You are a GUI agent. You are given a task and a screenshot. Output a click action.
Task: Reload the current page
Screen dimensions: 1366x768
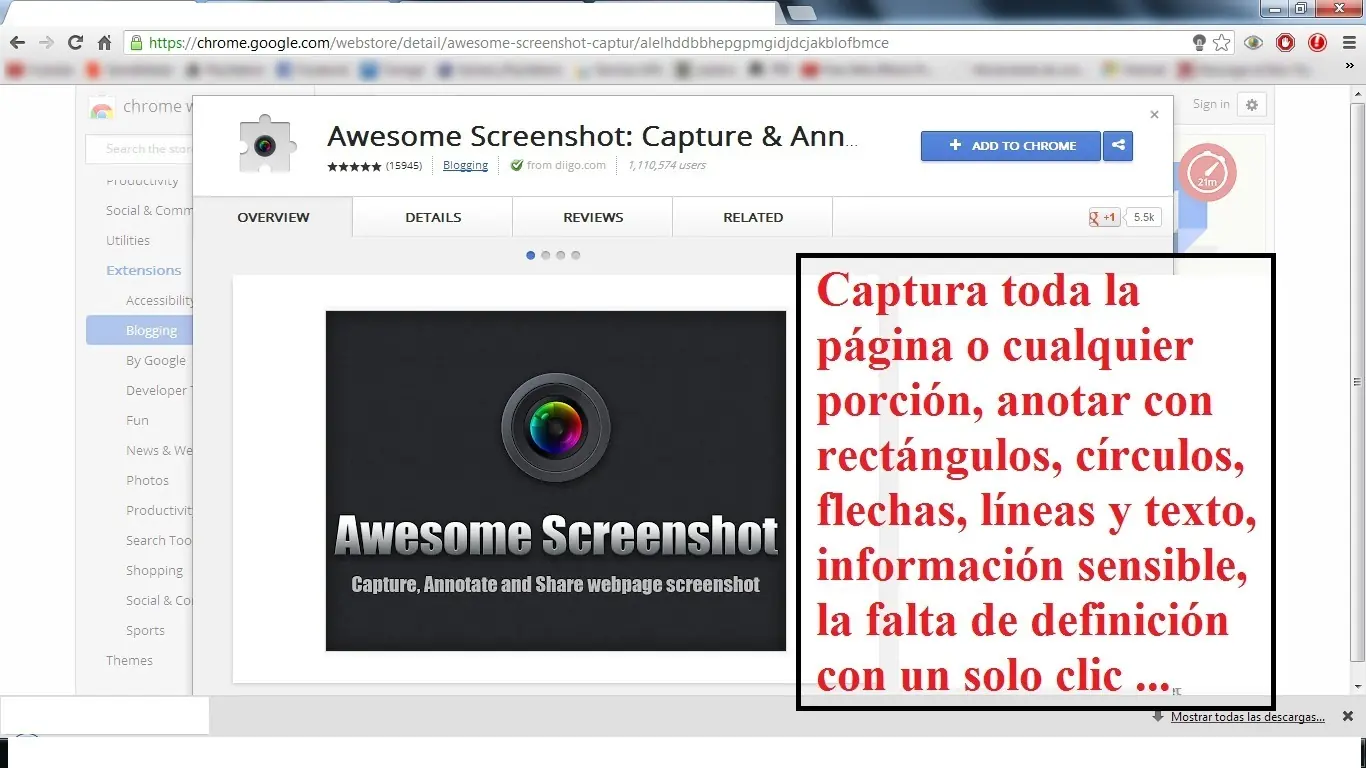tap(75, 43)
